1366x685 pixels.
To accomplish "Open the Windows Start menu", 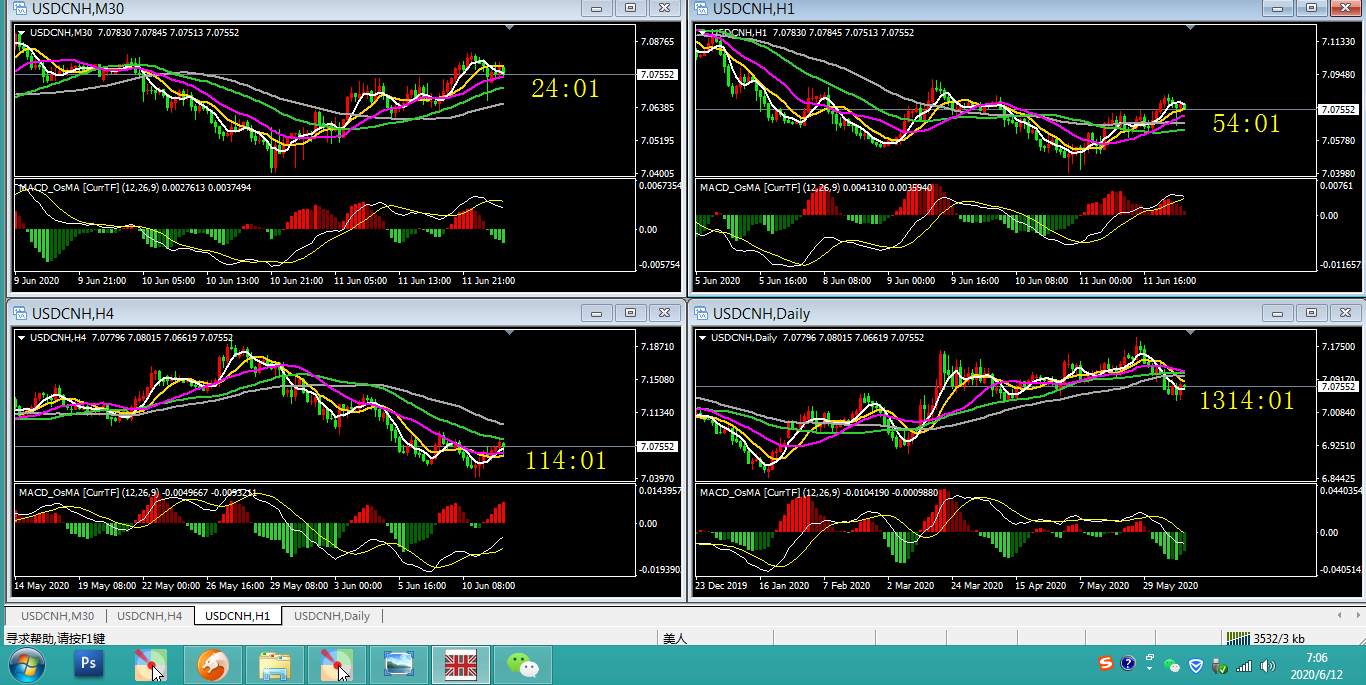I will tap(26, 665).
